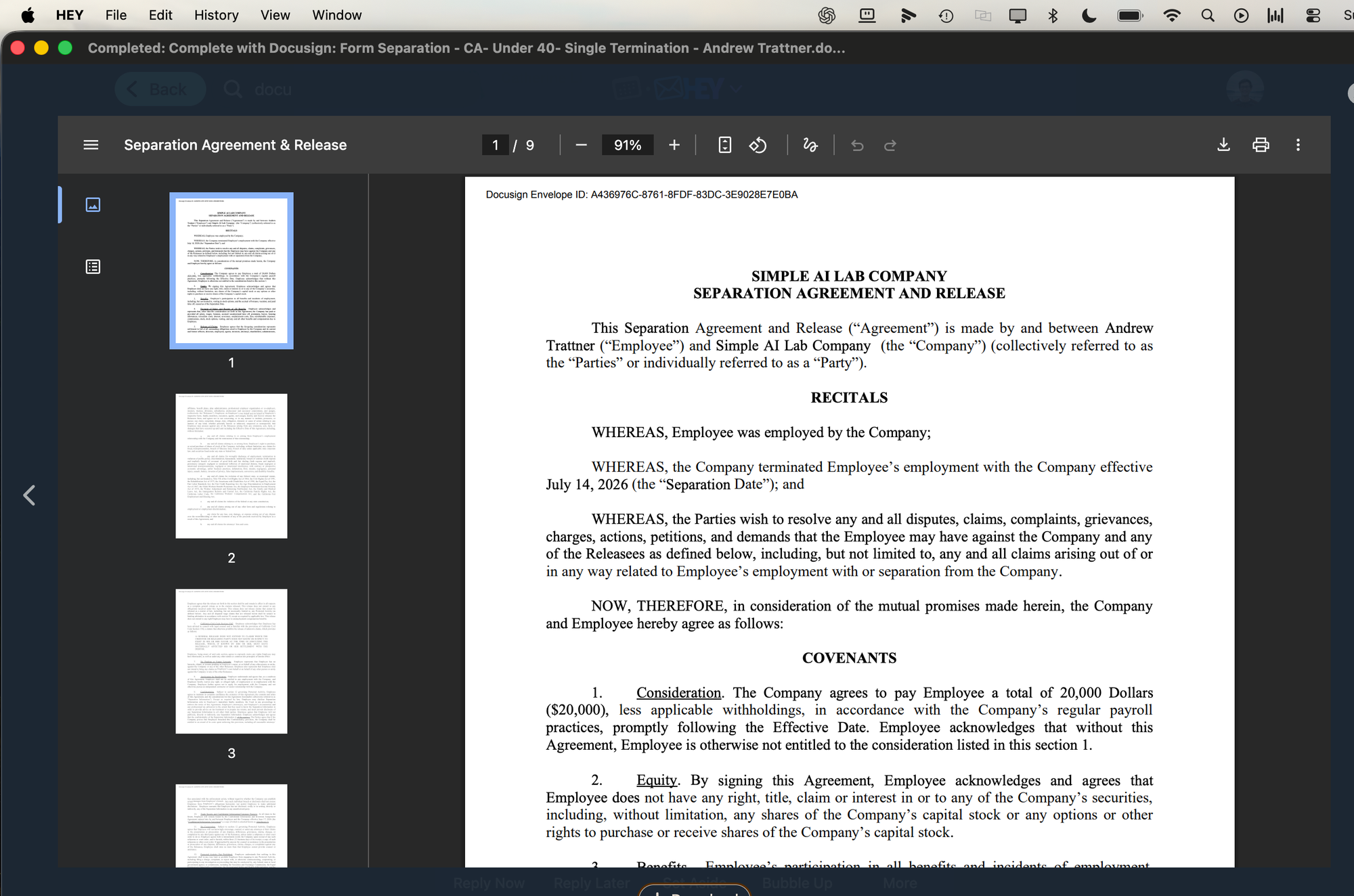Open Bluetooth settings in the menu bar
The image size is (1354, 896).
pyautogui.click(x=1053, y=15)
